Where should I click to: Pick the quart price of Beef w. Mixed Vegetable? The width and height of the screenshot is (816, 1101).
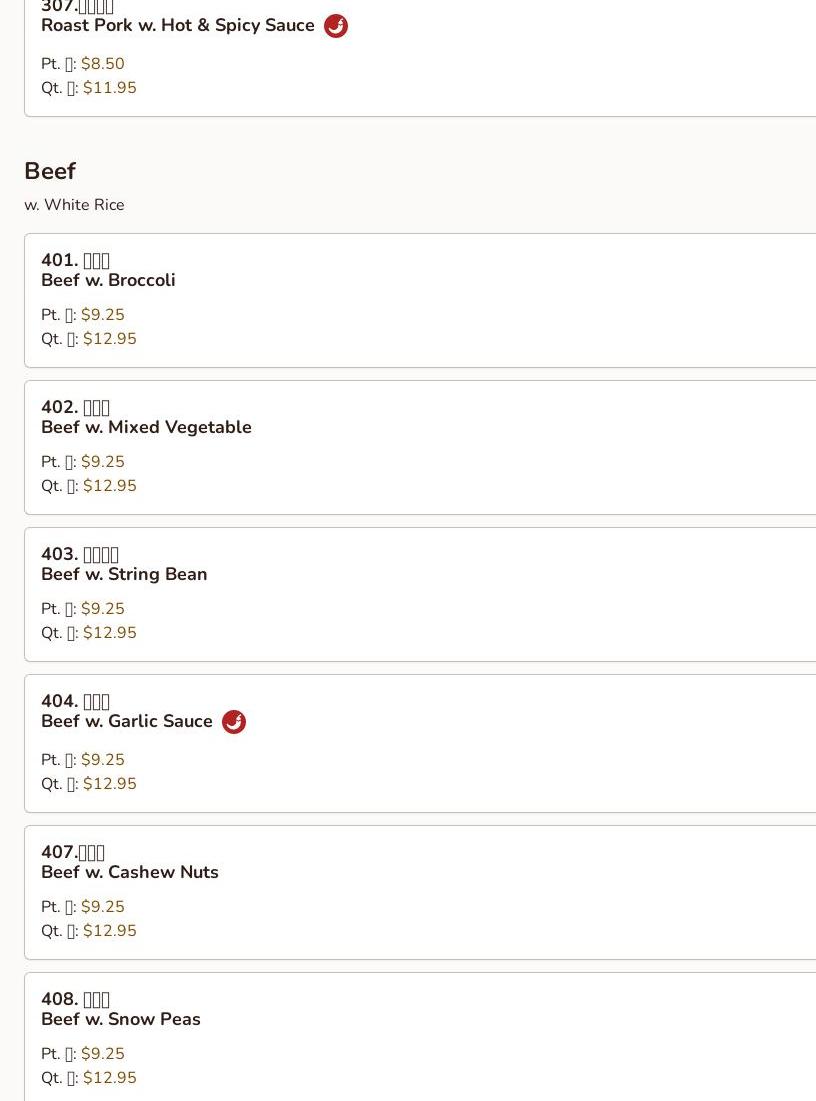coord(110,486)
